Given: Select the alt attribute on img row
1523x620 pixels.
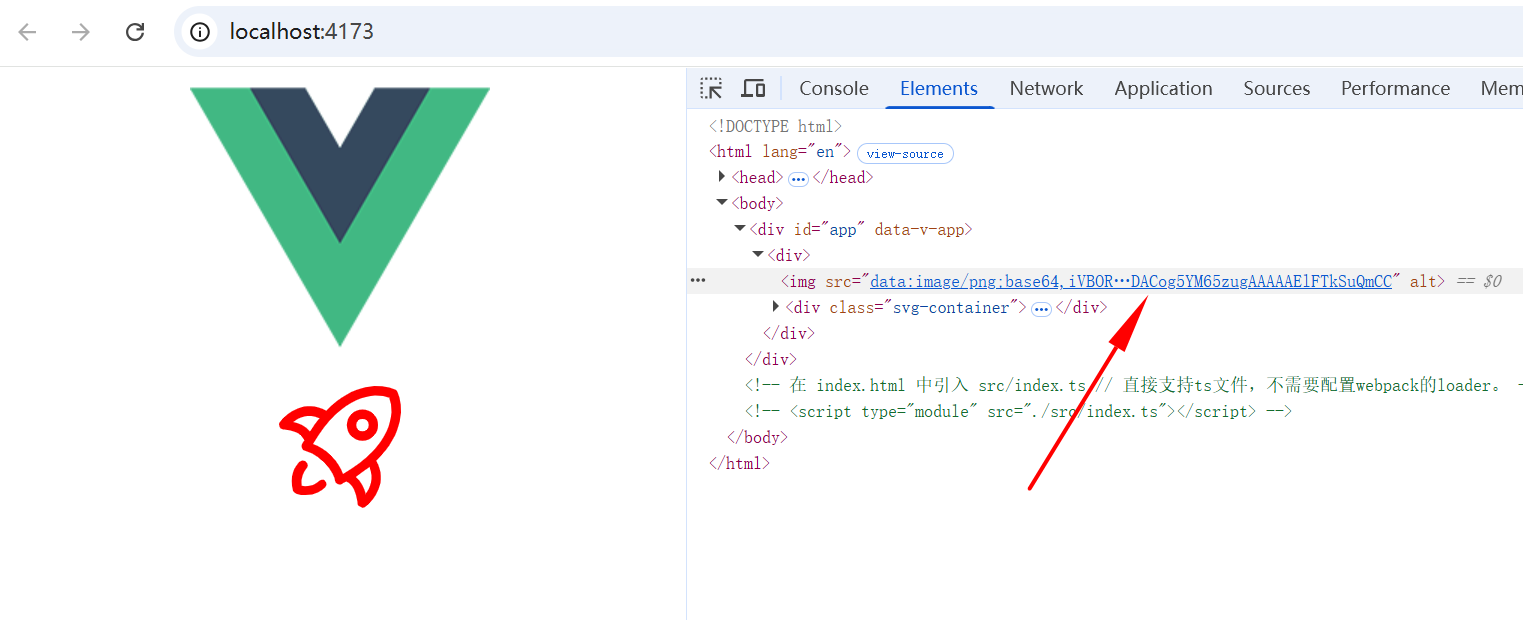Looking at the screenshot, I should coord(1423,282).
